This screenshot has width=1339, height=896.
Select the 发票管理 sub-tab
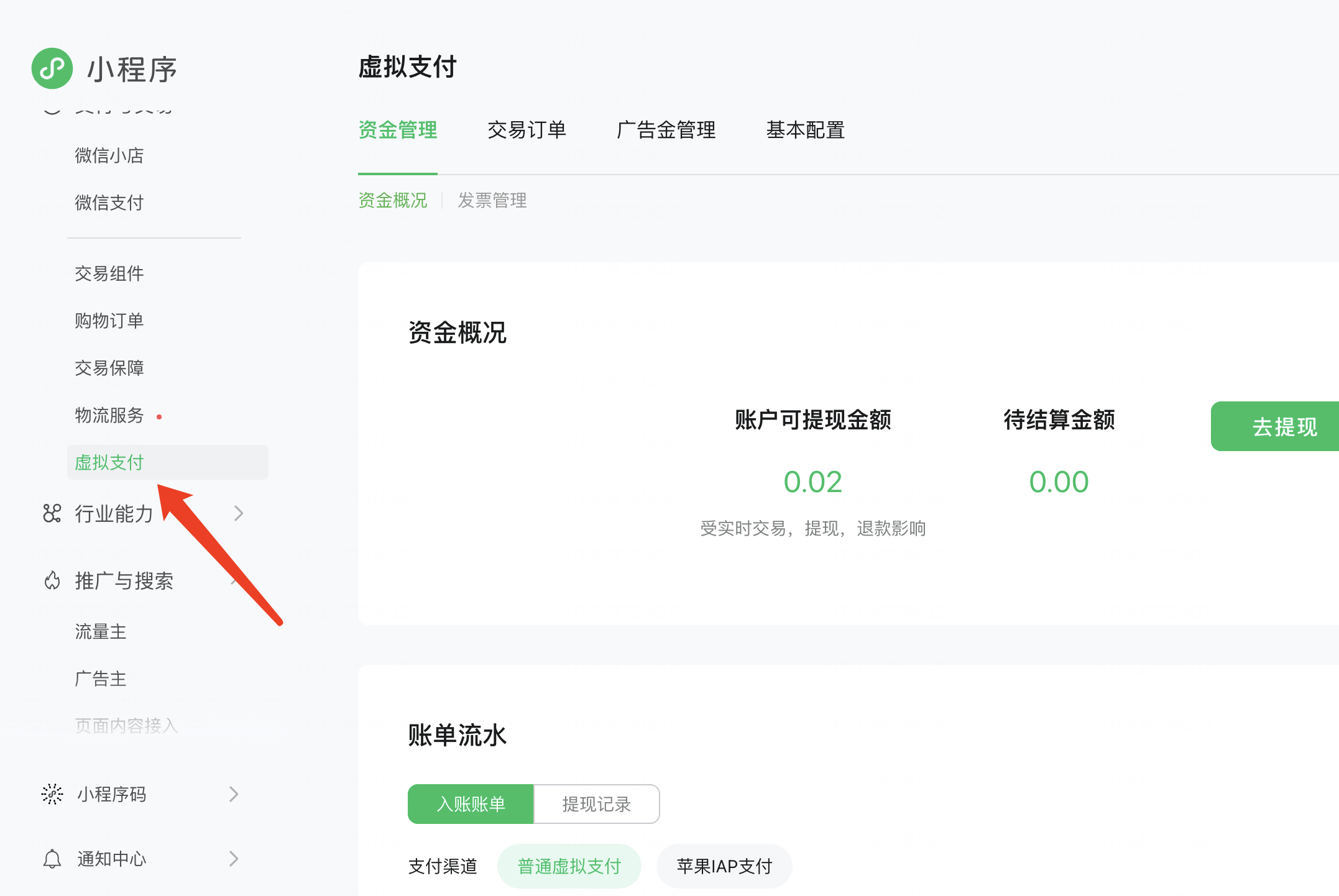(492, 200)
